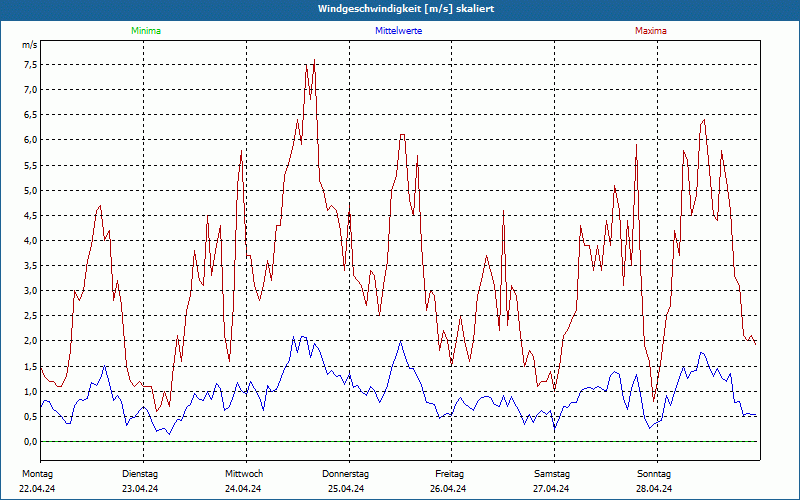Click the 1,5 y-axis value
The height and width of the screenshot is (500, 800).
30,366
